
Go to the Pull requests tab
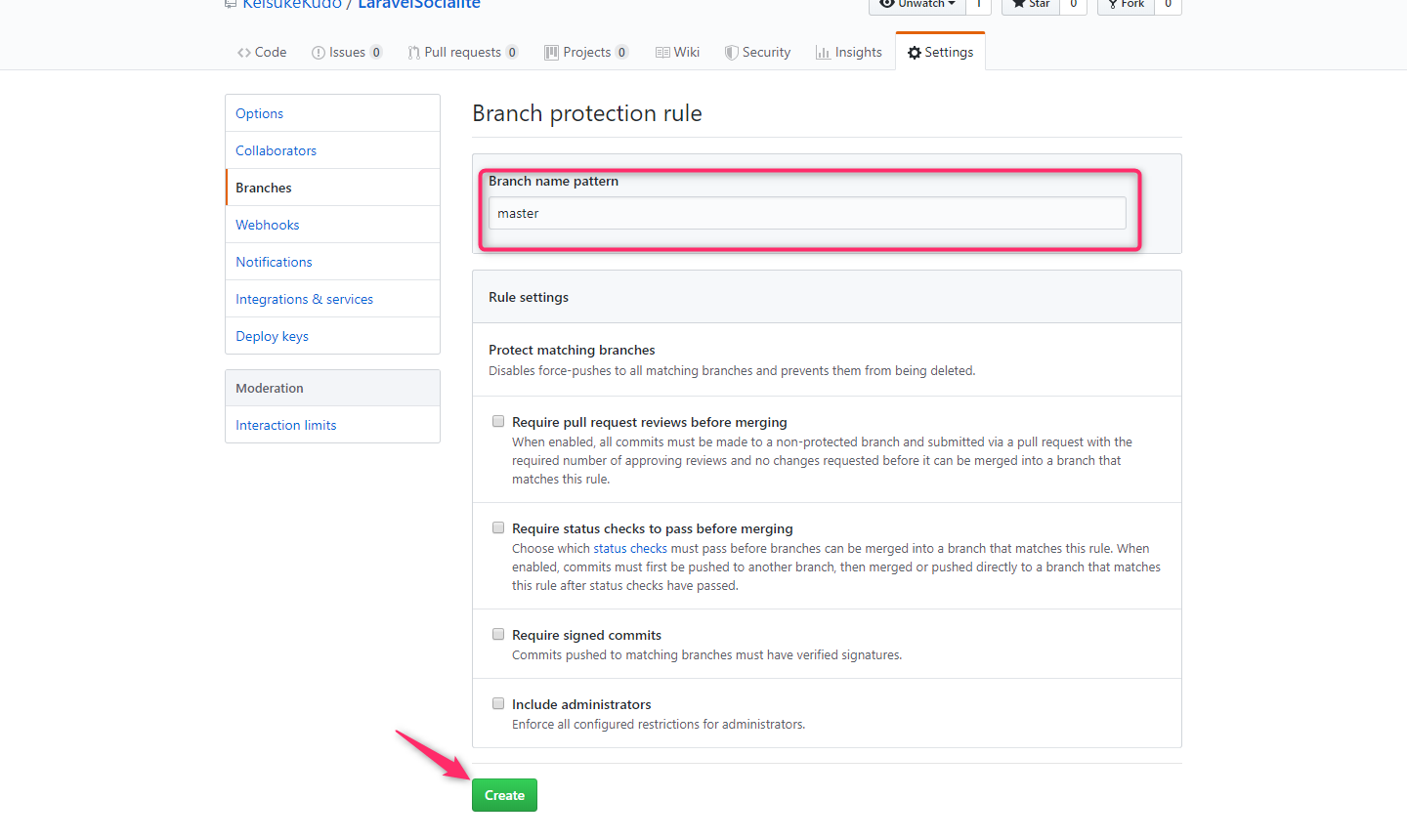click(463, 52)
